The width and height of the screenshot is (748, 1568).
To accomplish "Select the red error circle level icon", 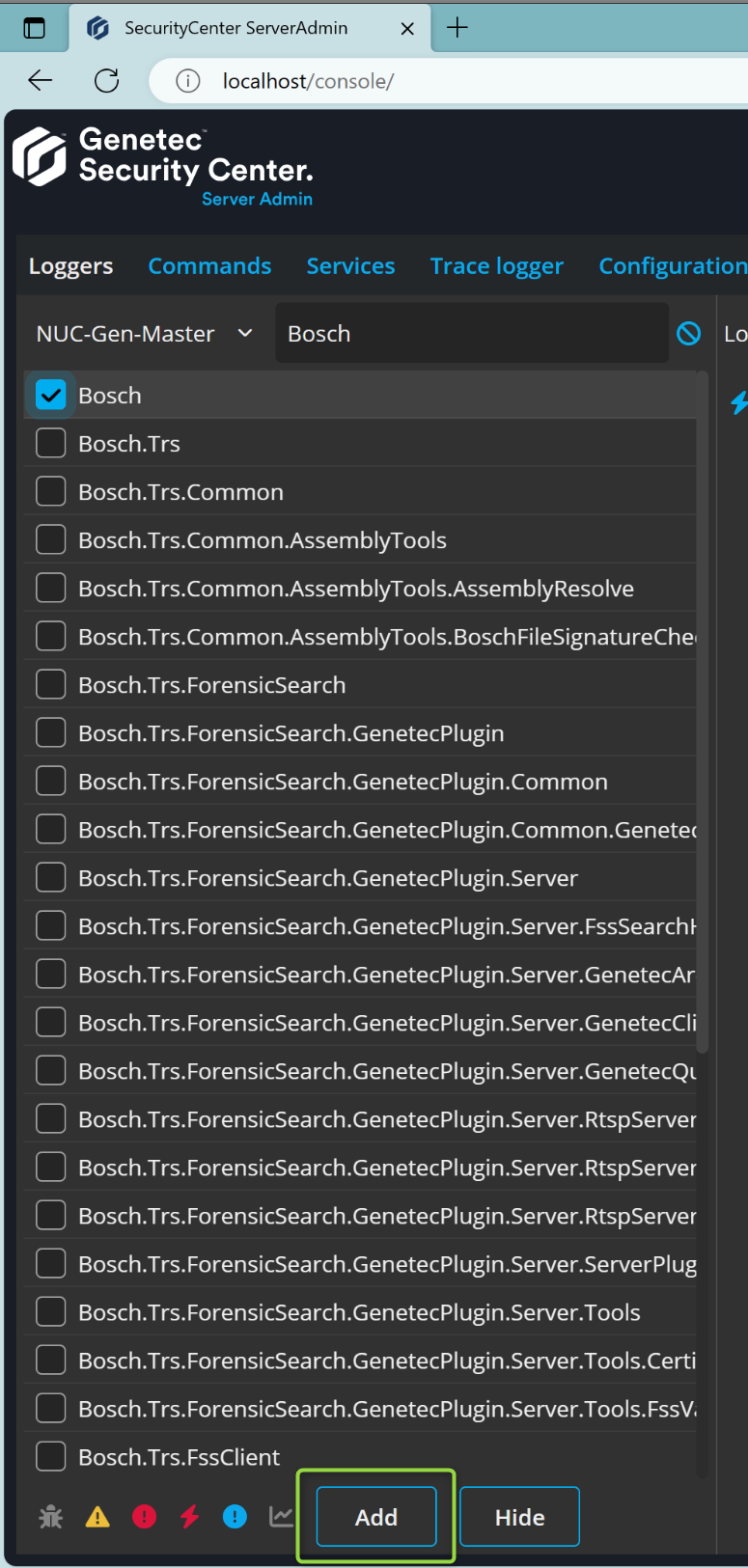I will click(x=144, y=1517).
